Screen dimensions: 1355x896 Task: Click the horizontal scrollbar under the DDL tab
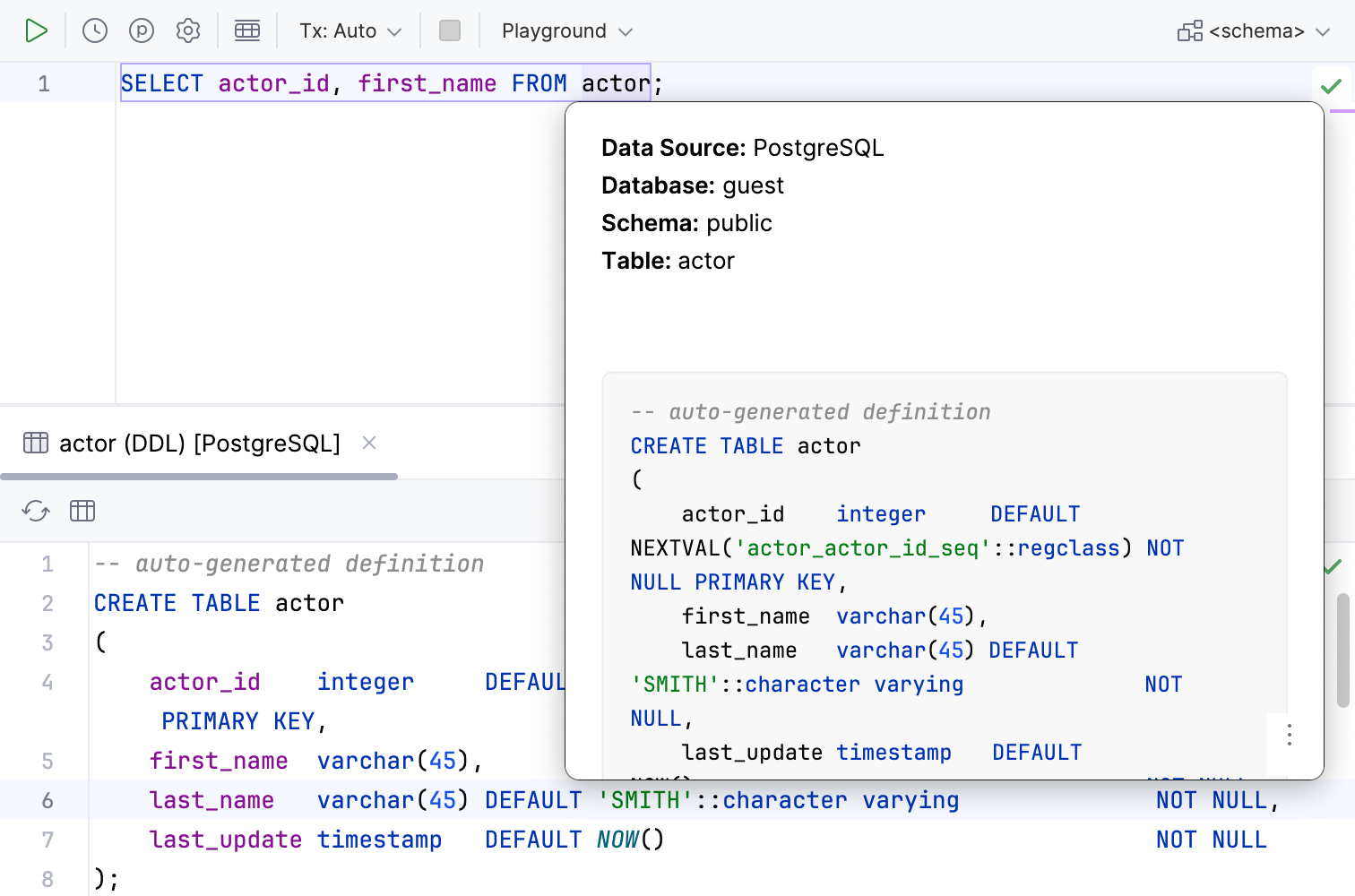(x=199, y=476)
